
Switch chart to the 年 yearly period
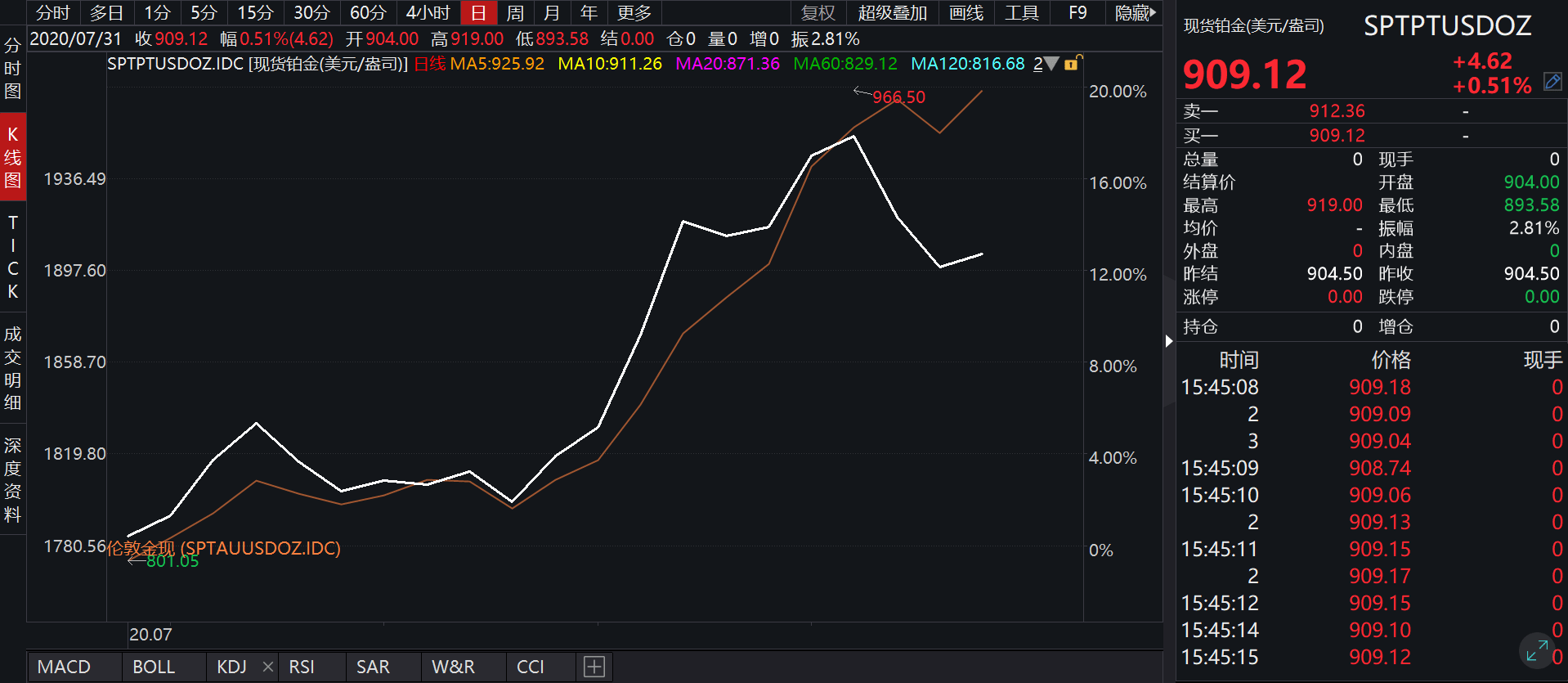589,13
